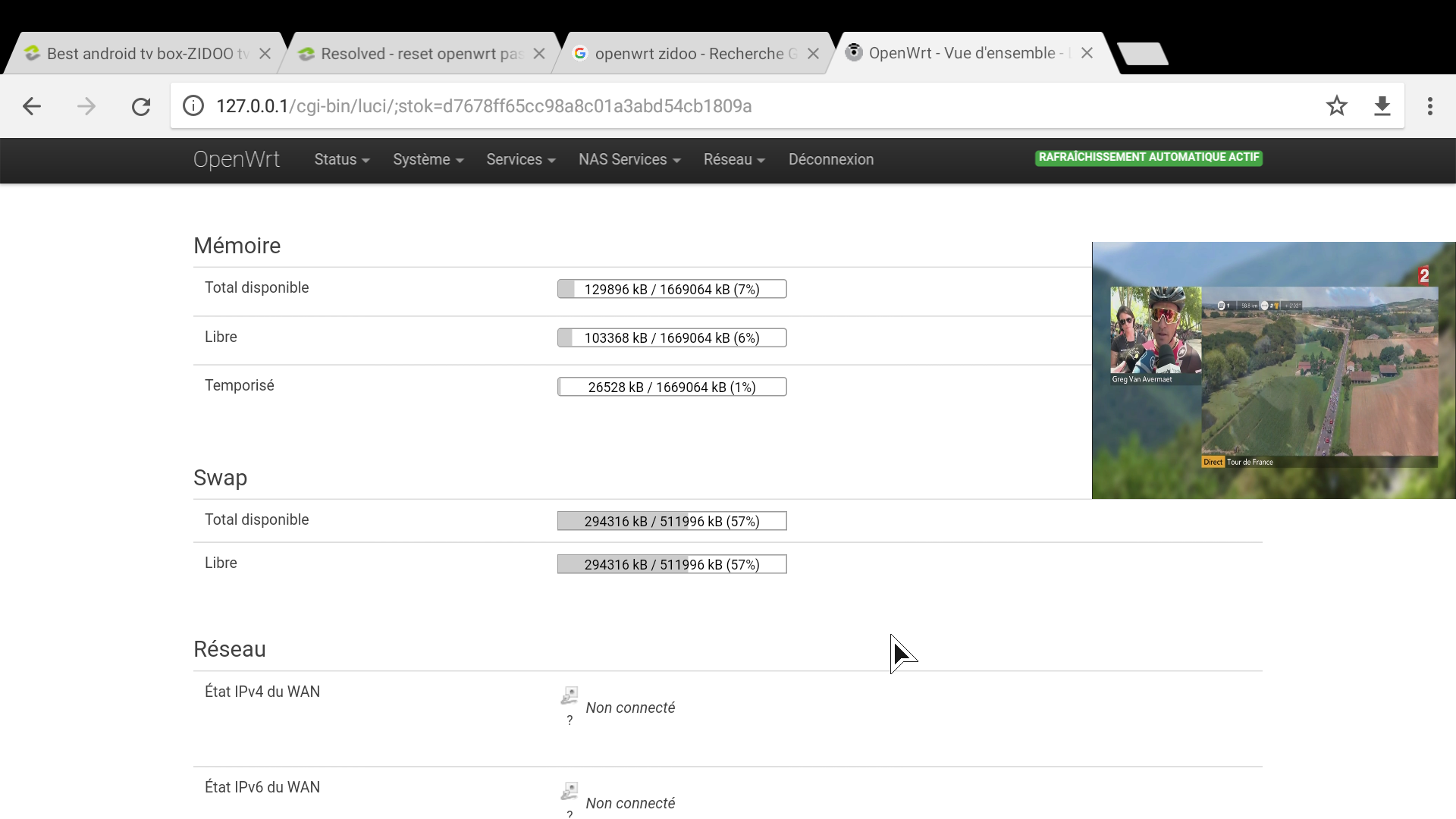This screenshot has width=1456, height=819.
Task: Click the Swap Total disponible progress bar
Action: pos(672,521)
